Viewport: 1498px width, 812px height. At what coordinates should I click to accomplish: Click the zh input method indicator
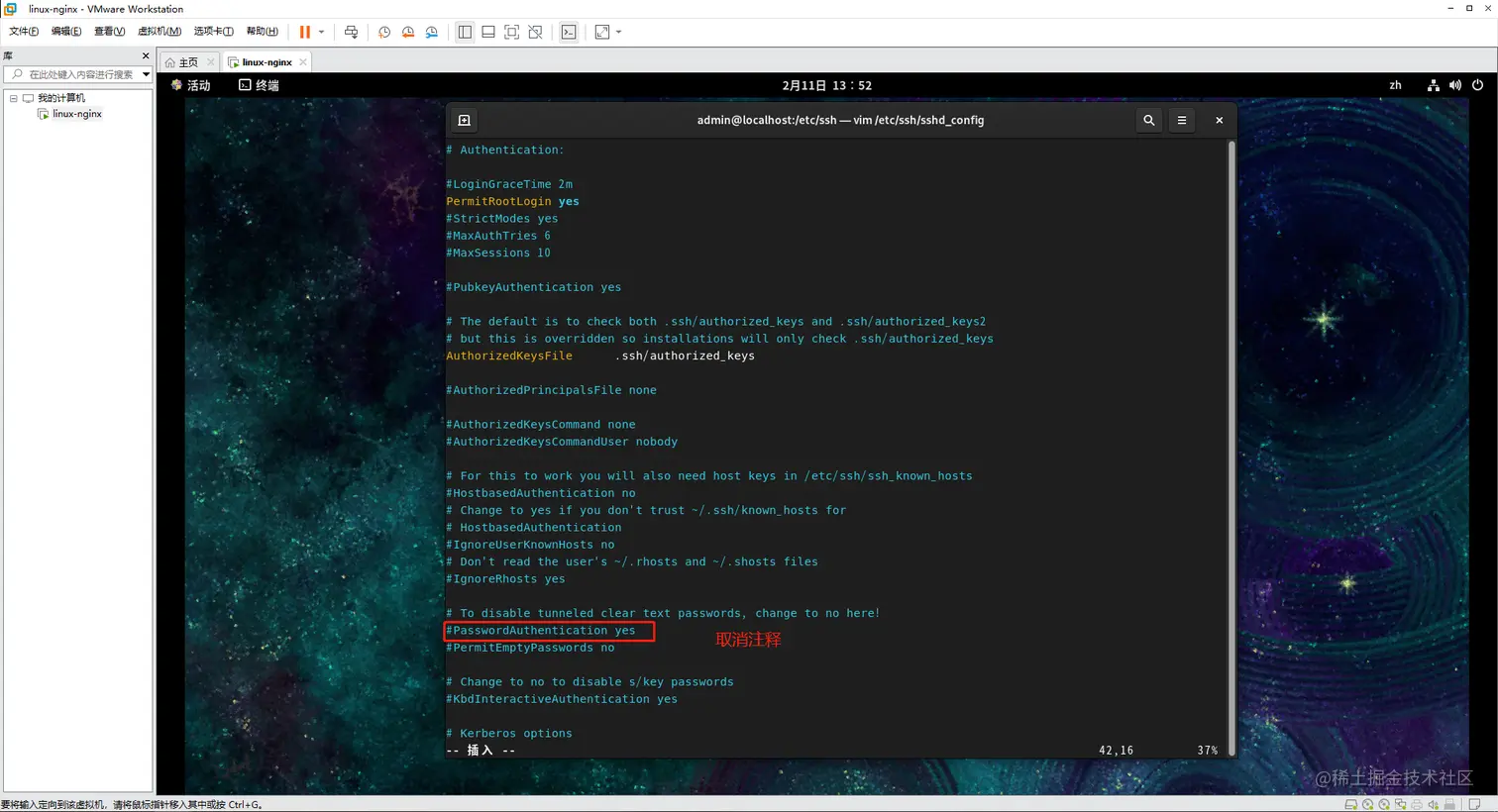point(1395,85)
